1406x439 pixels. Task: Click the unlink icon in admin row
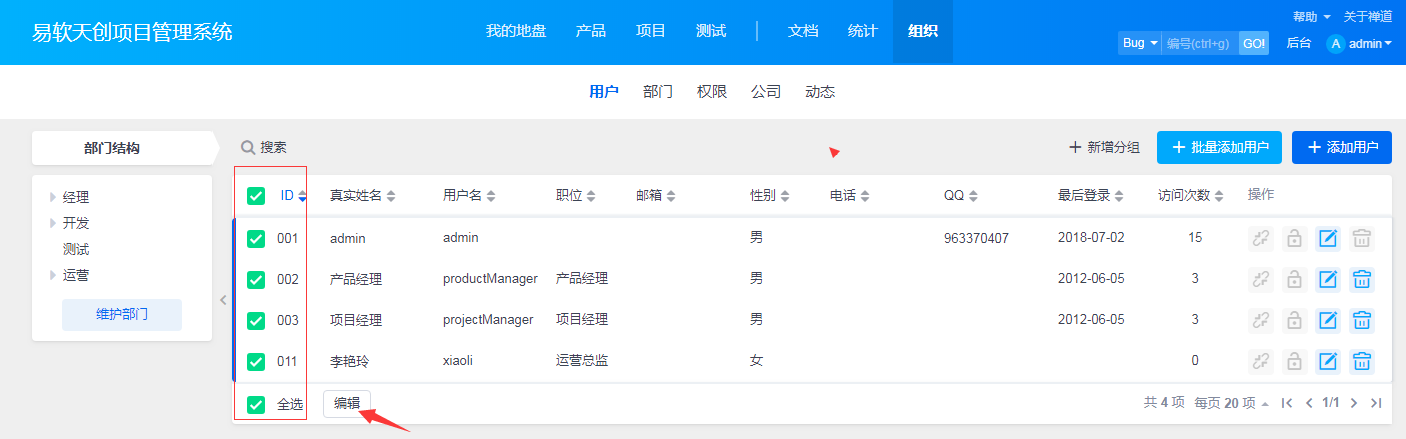pos(1261,238)
